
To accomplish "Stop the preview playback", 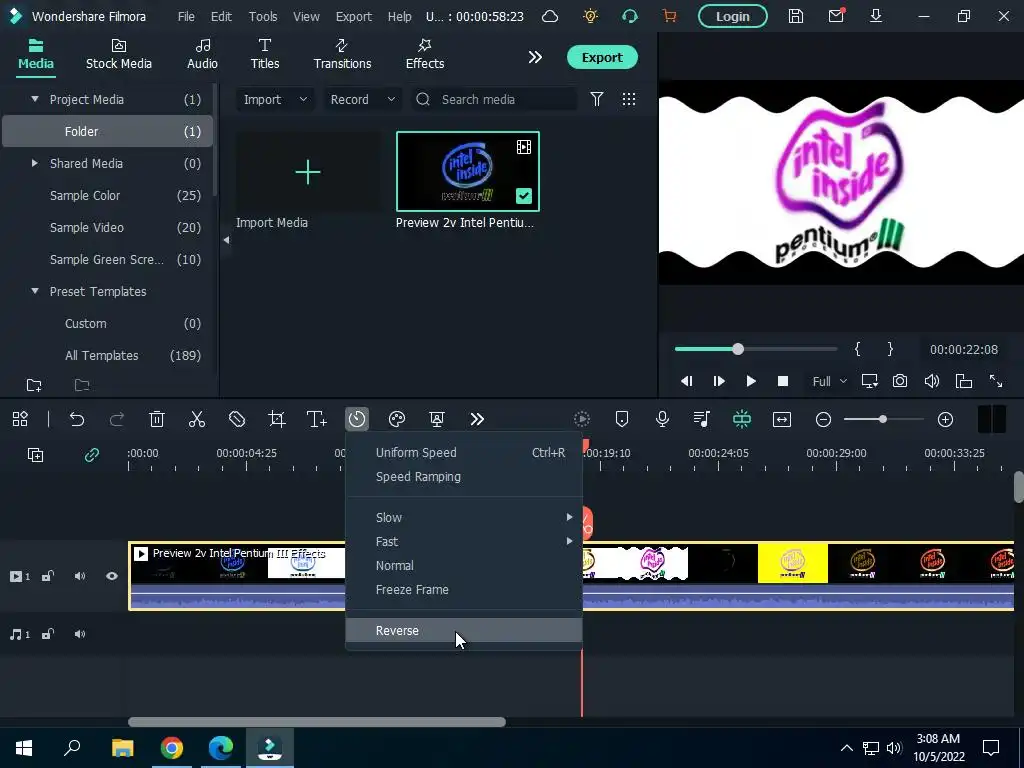I will pyautogui.click(x=782, y=381).
